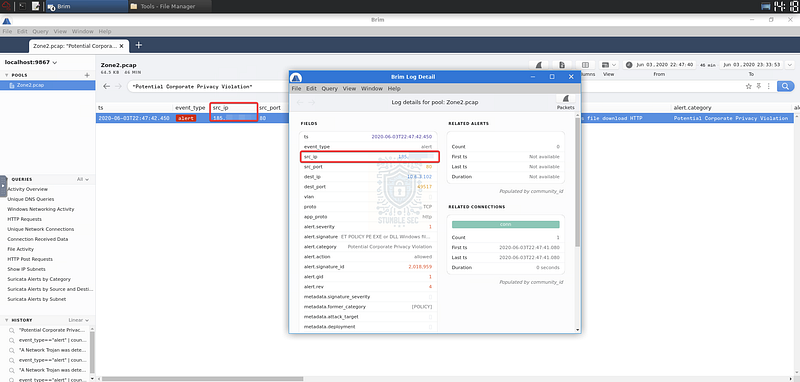The height and width of the screenshot is (382, 800).
Task: Click the alert.signature_id value 2,018,959
Action: coord(420,267)
